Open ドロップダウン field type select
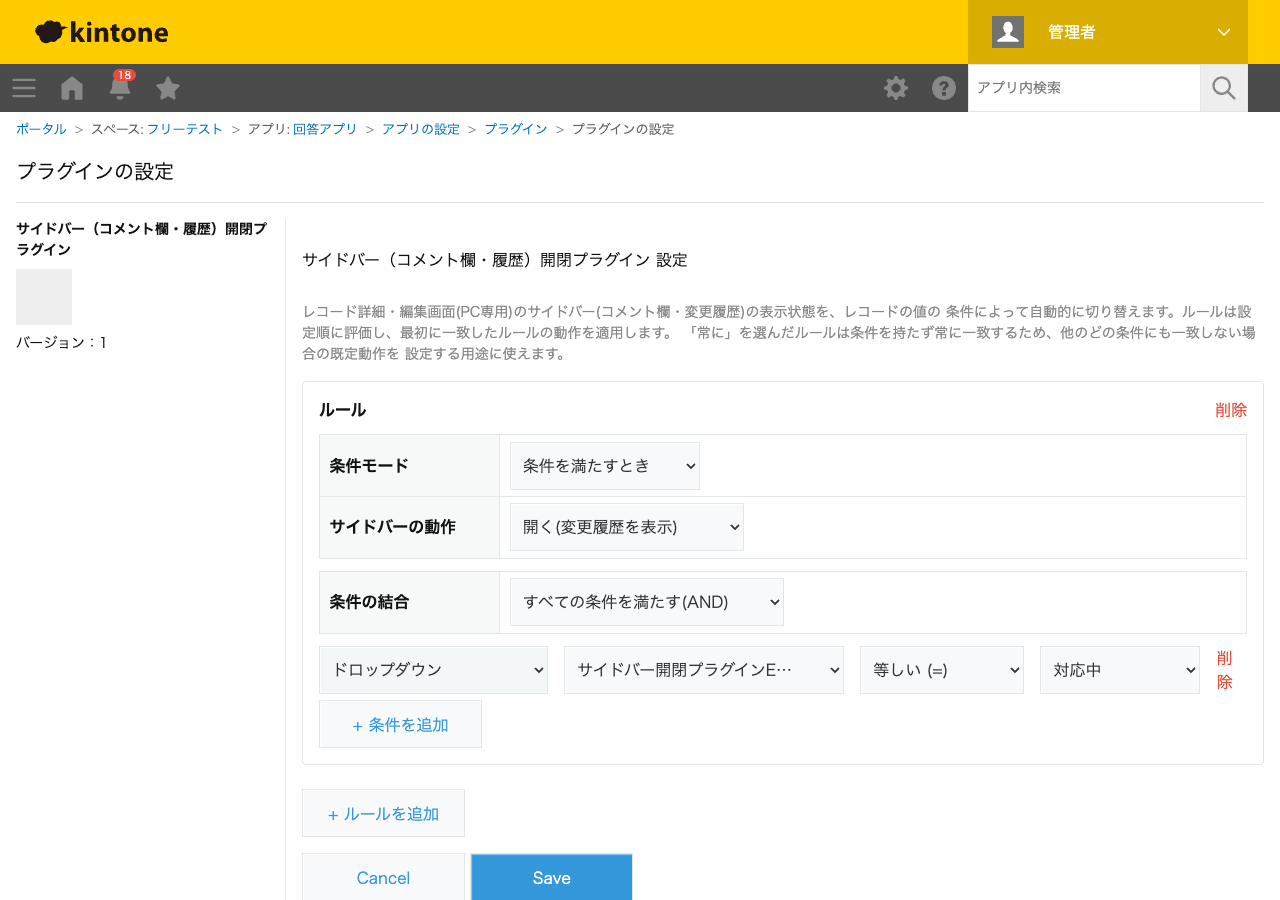 point(433,670)
